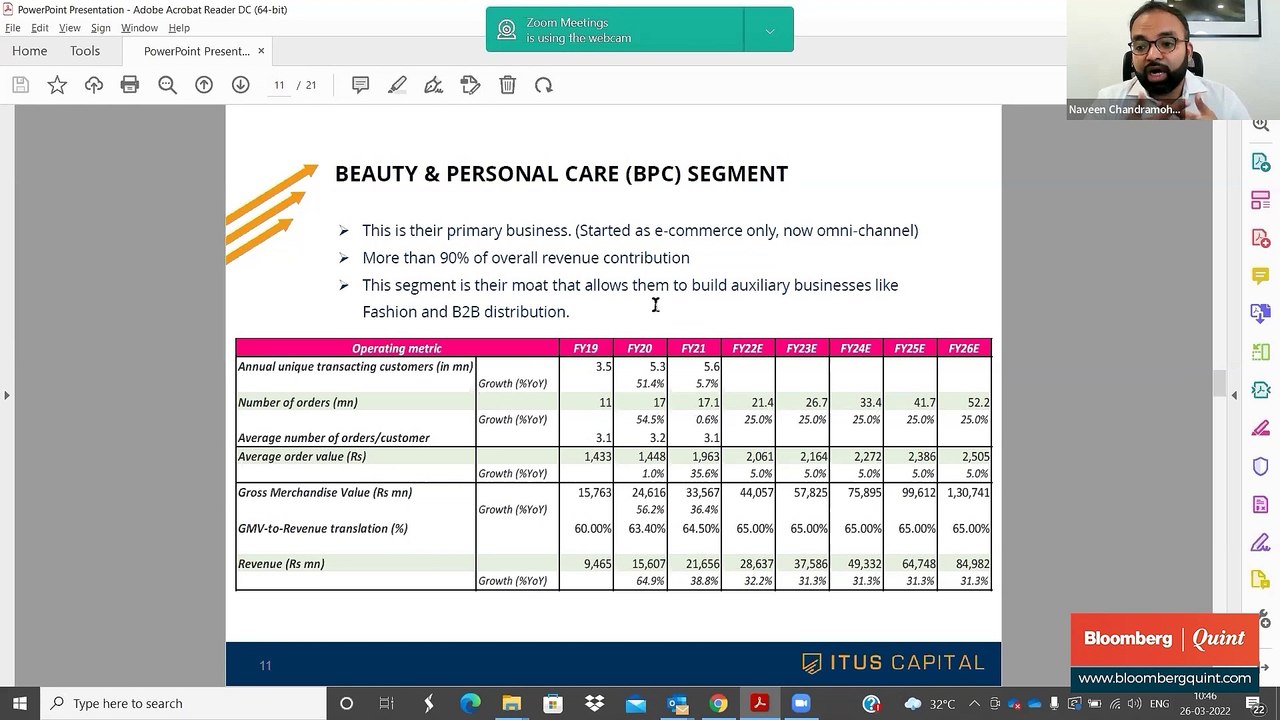This screenshot has width=1280, height=720.
Task: Open the Window menu
Action: (x=139, y=28)
